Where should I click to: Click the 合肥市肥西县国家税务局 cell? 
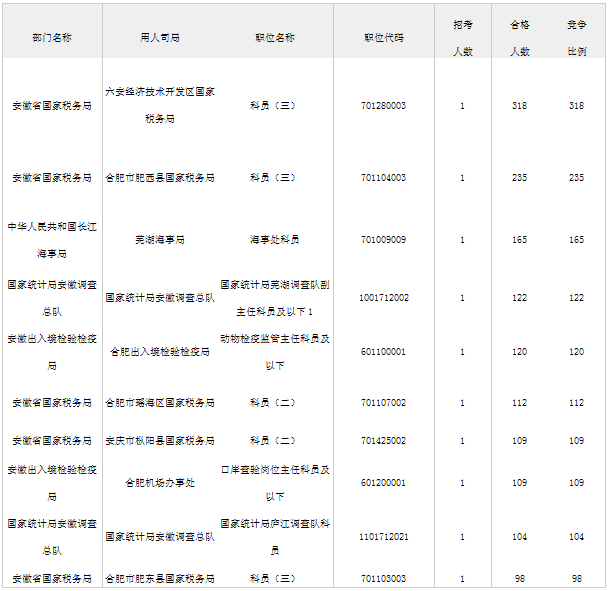(160, 178)
